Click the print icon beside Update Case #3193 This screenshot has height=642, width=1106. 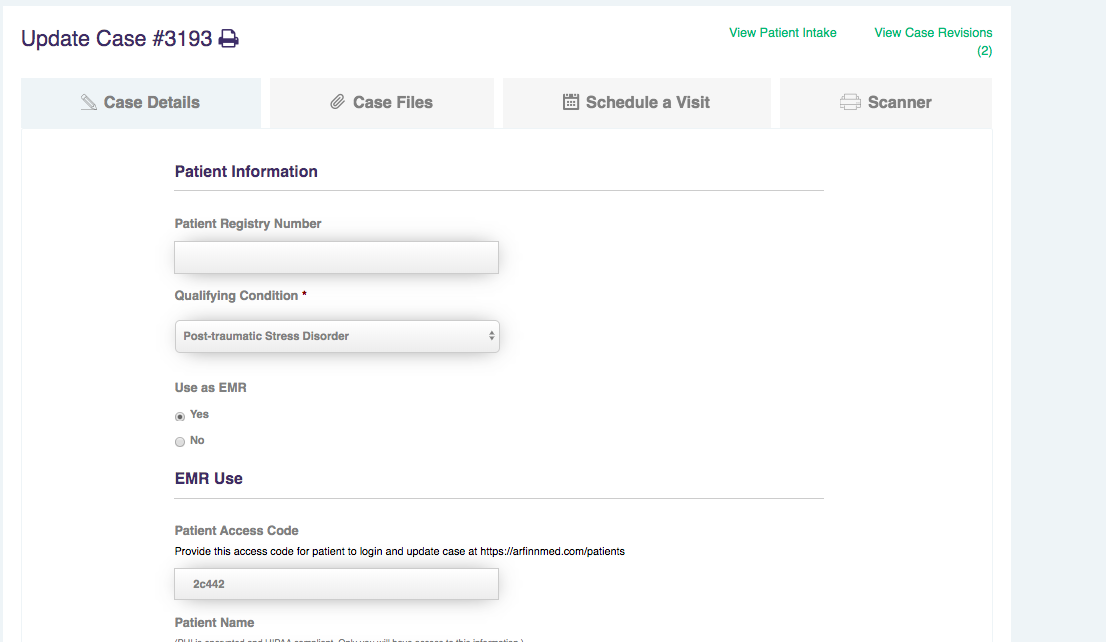pyautogui.click(x=229, y=39)
